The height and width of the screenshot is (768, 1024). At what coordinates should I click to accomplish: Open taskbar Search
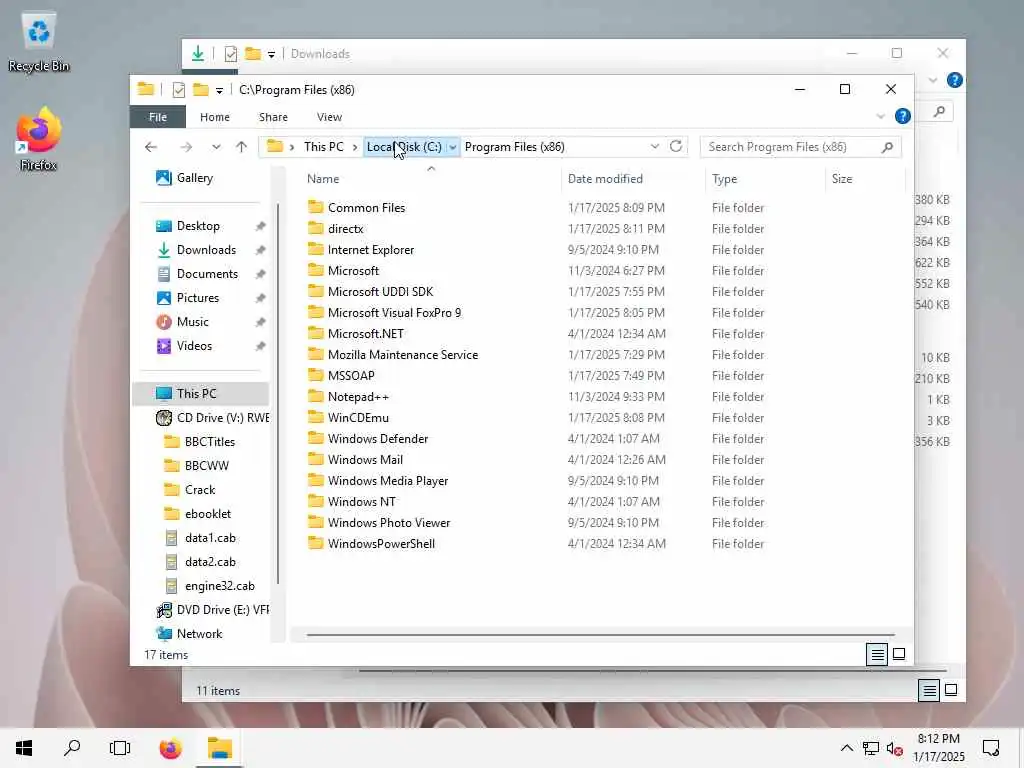72,748
